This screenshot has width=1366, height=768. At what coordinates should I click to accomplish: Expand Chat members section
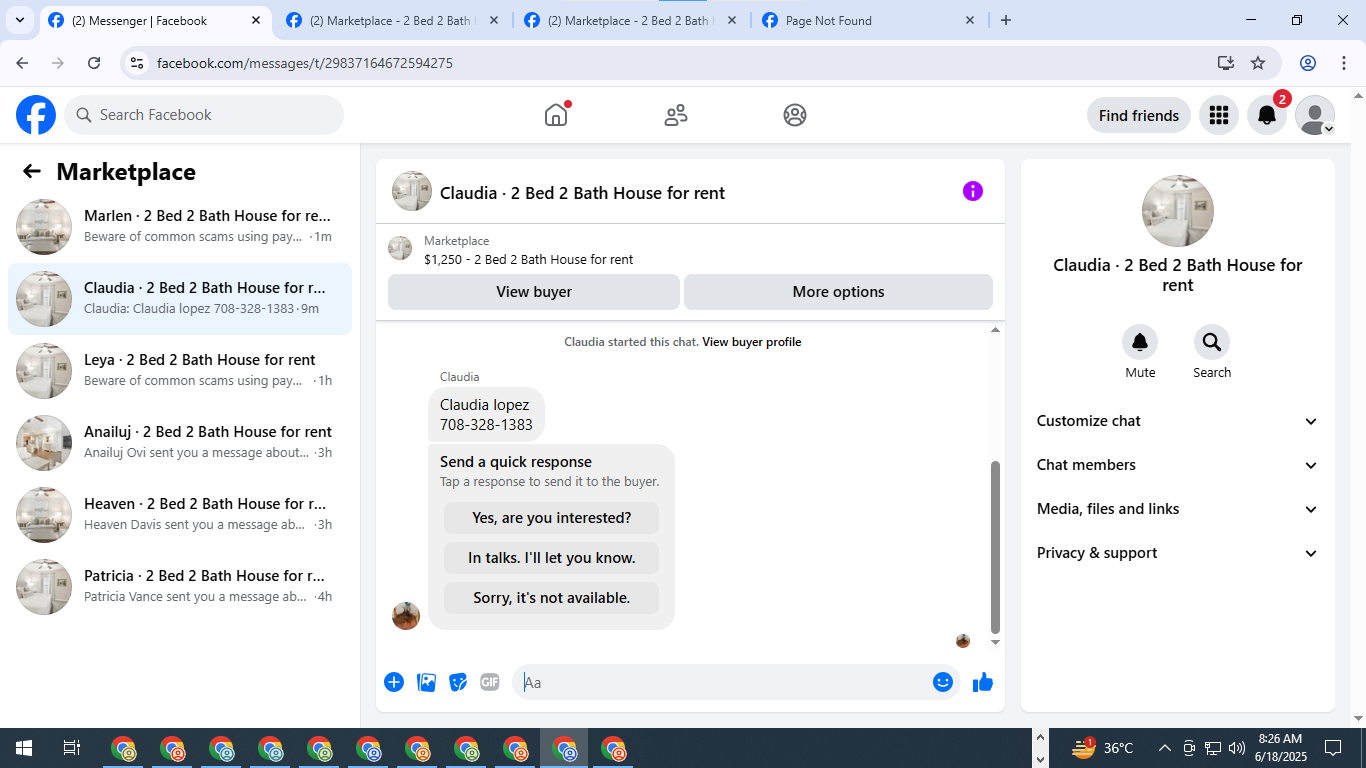tap(1178, 465)
